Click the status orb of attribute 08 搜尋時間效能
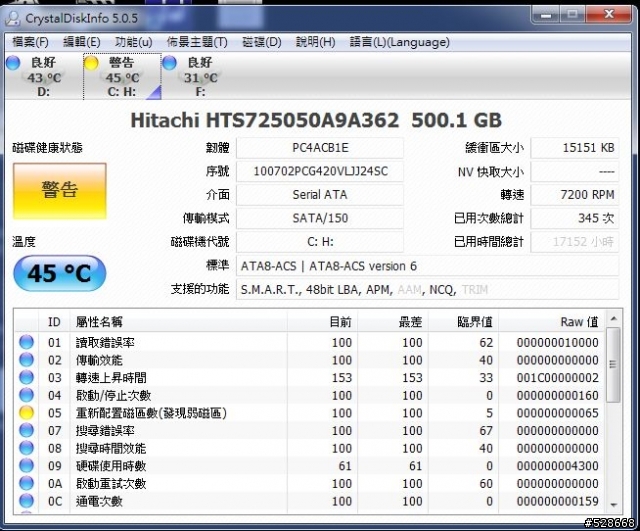The image size is (640, 531). [27, 448]
